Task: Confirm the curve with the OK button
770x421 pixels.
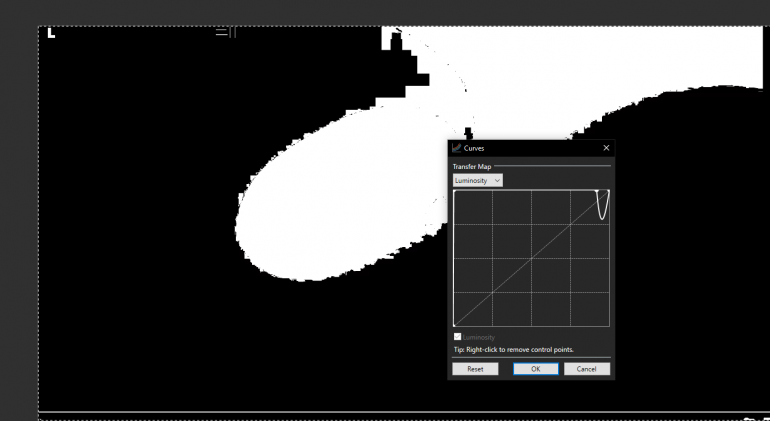Action: (x=535, y=369)
